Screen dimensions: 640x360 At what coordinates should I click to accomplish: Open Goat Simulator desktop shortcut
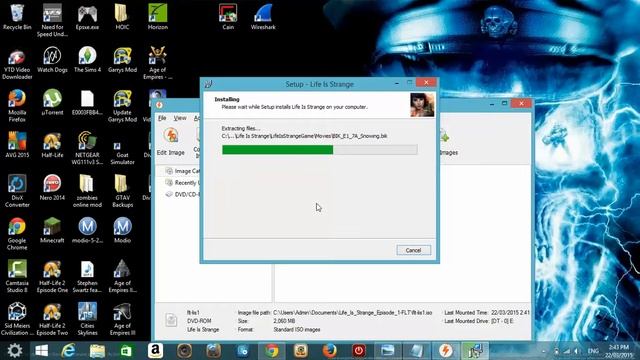[122, 152]
